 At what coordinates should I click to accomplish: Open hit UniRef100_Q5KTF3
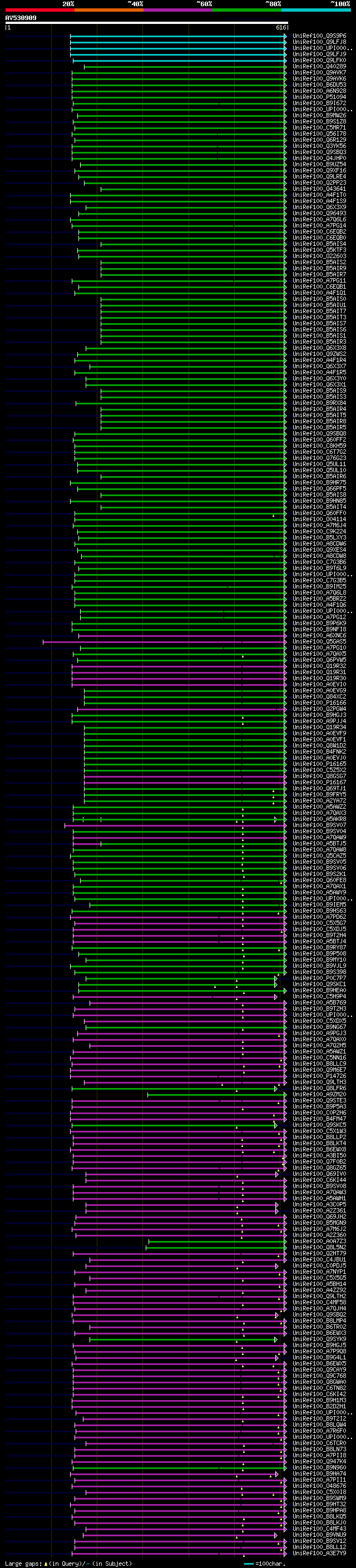pos(319,250)
